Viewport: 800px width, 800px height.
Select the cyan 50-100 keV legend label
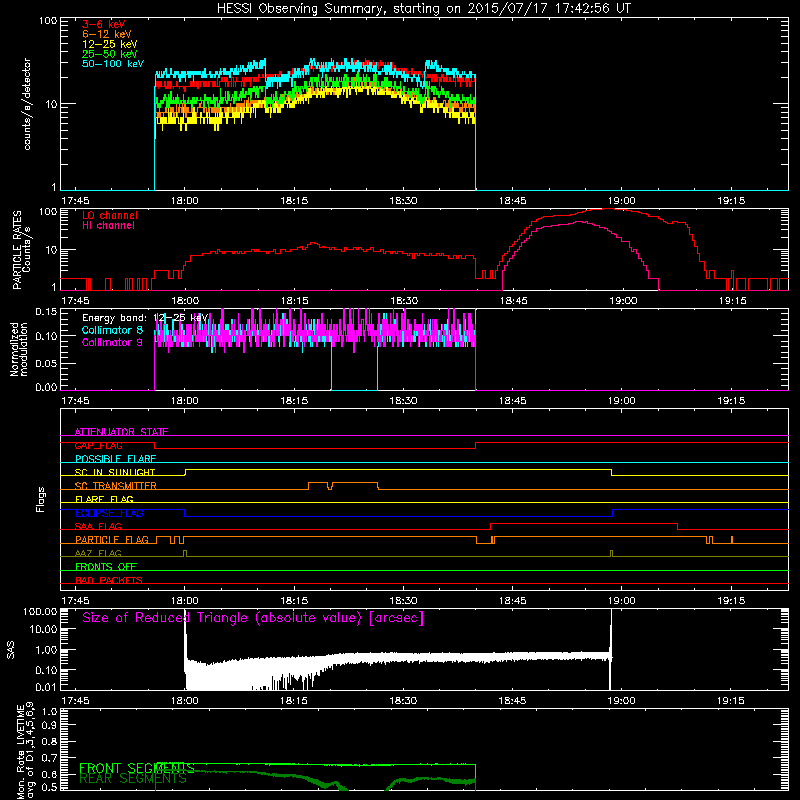pyautogui.click(x=113, y=64)
